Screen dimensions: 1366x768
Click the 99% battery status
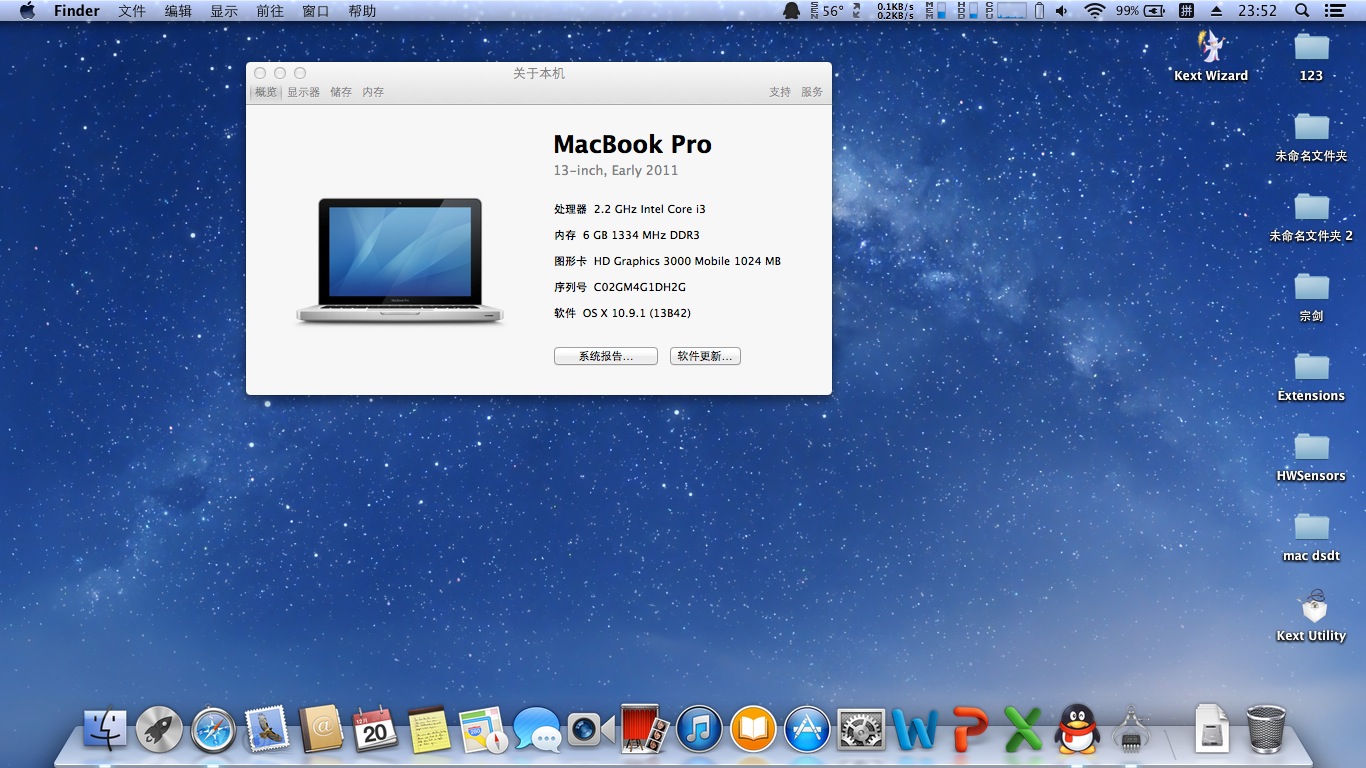click(x=1140, y=11)
